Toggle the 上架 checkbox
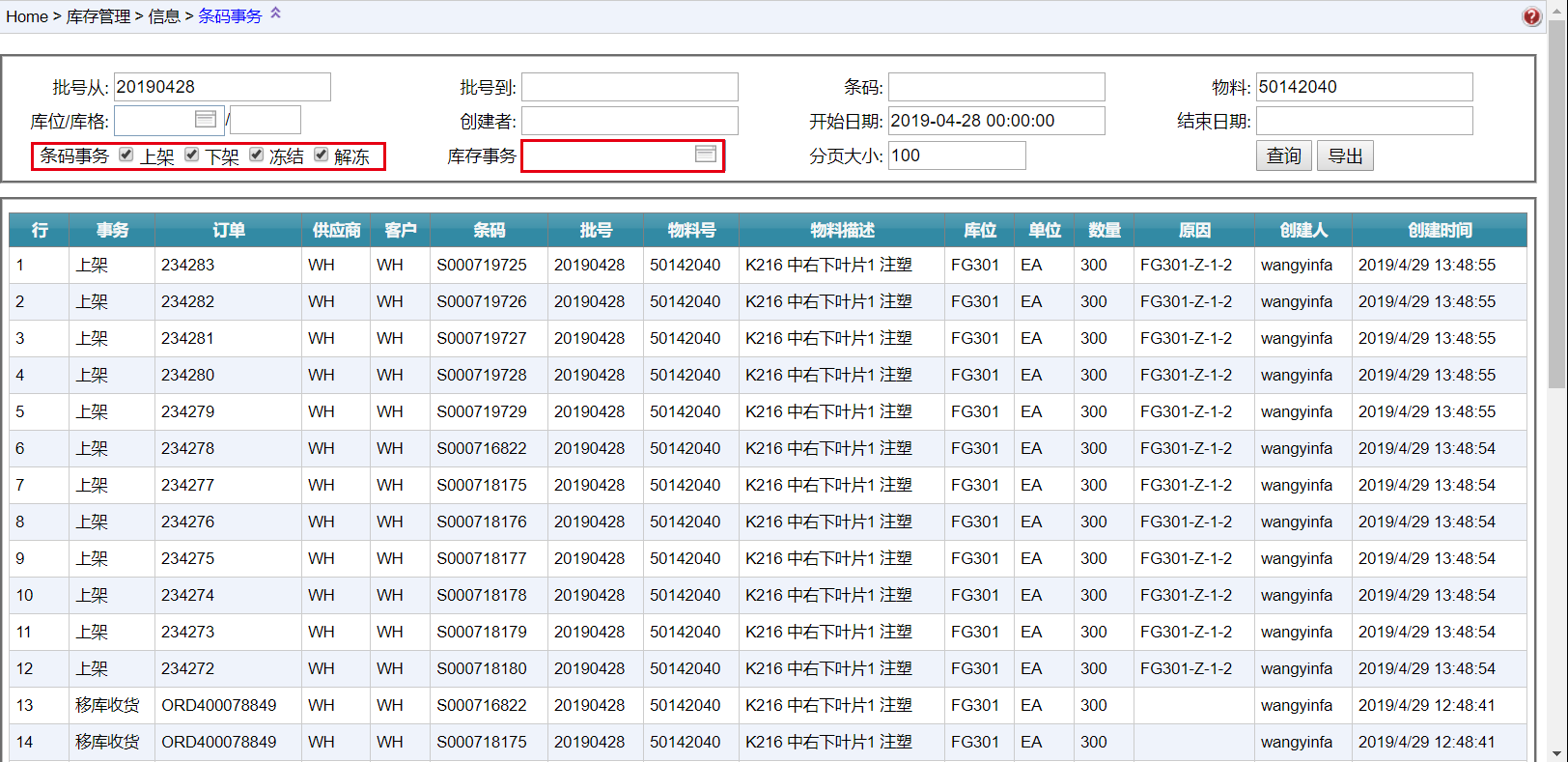Image resolution: width=1568 pixels, height=762 pixels. point(126,155)
